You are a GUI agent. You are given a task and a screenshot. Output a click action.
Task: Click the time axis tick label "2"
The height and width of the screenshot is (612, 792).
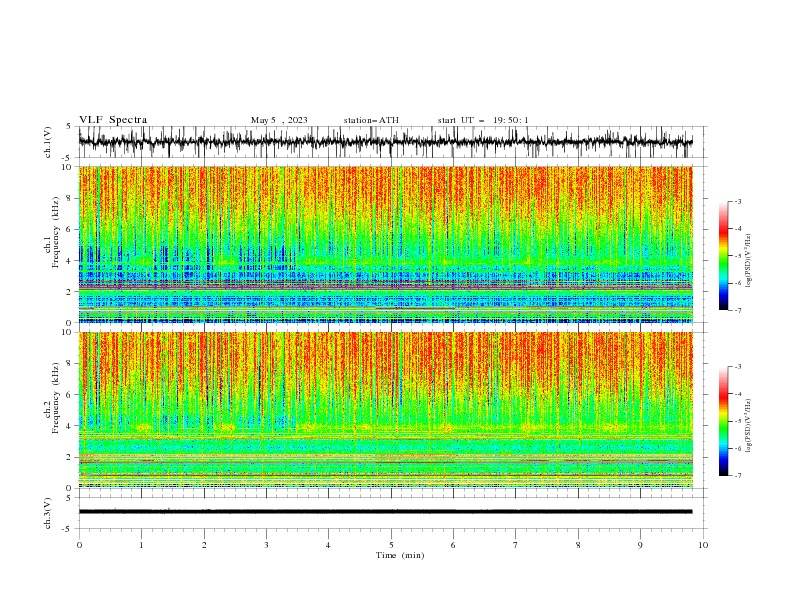(x=204, y=545)
